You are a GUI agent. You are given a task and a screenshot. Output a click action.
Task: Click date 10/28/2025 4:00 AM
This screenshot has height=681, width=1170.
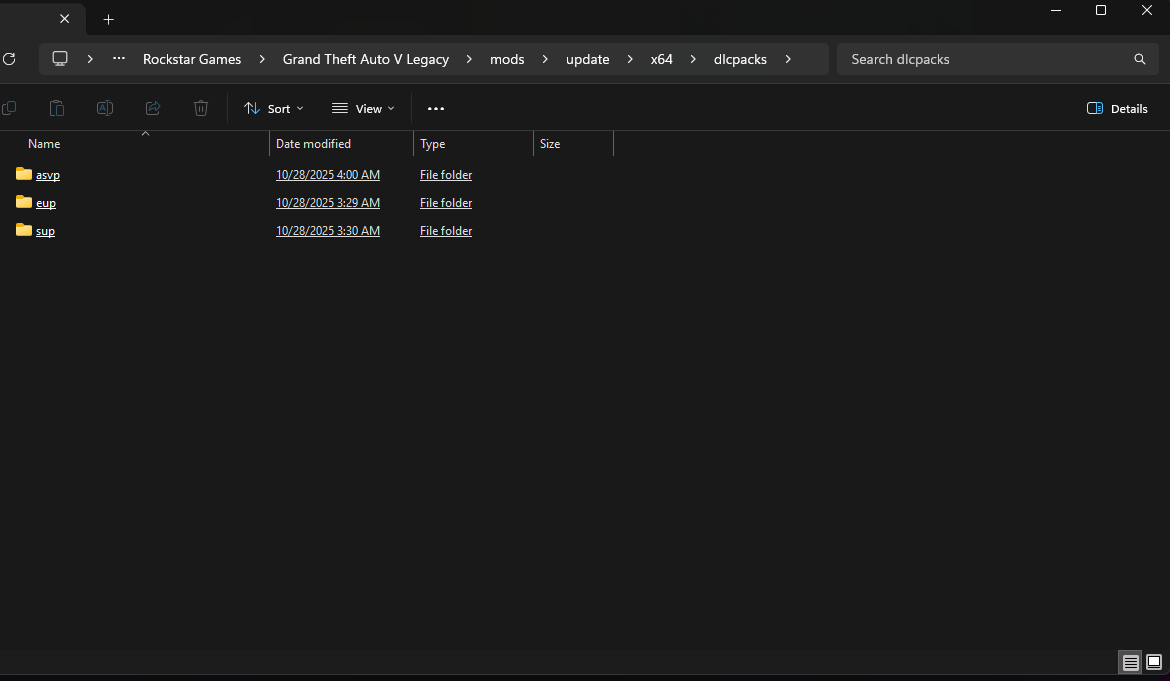pos(328,175)
